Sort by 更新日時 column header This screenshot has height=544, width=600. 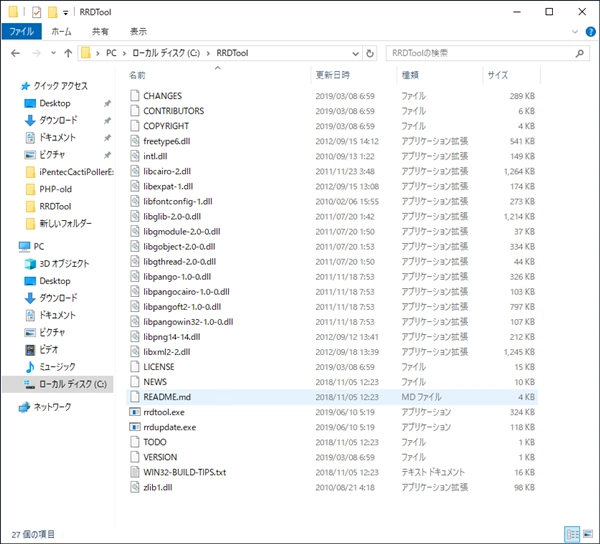click(333, 75)
